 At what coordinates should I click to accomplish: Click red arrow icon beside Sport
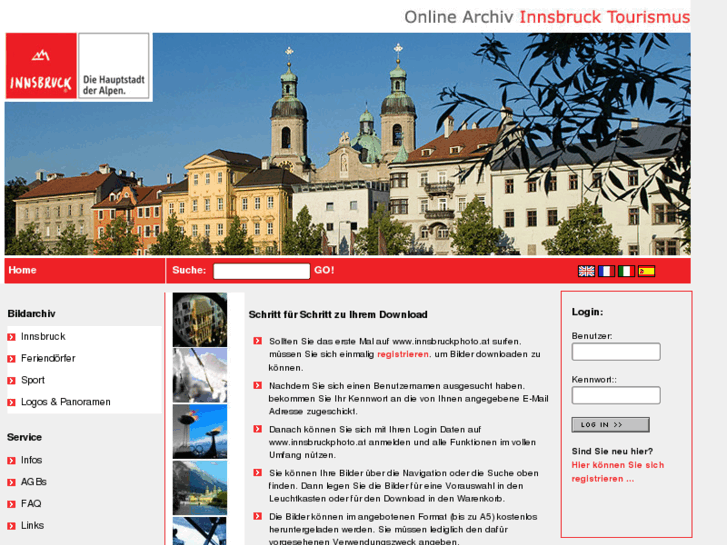(12, 380)
